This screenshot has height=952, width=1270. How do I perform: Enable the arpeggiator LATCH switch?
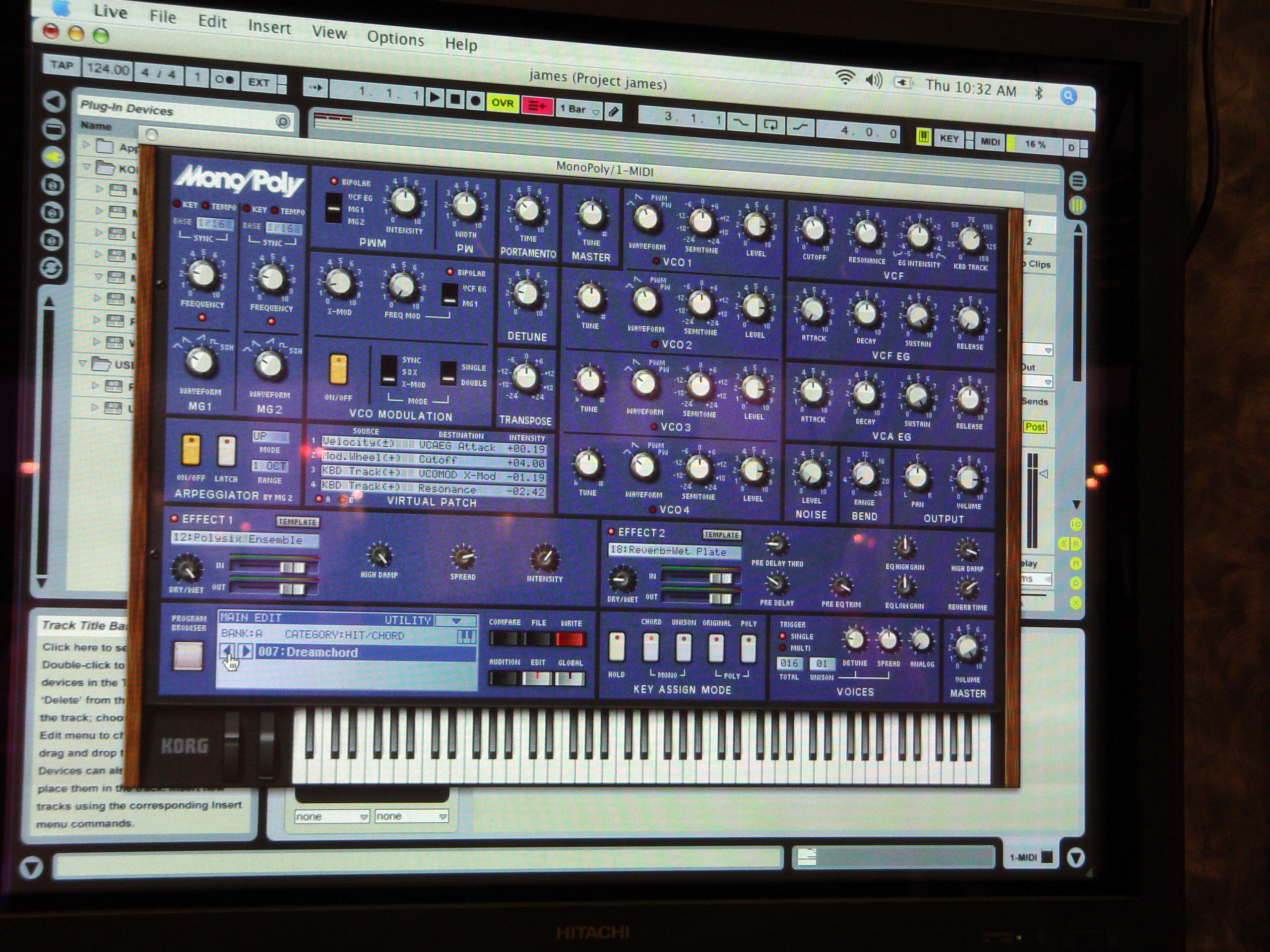(226, 452)
